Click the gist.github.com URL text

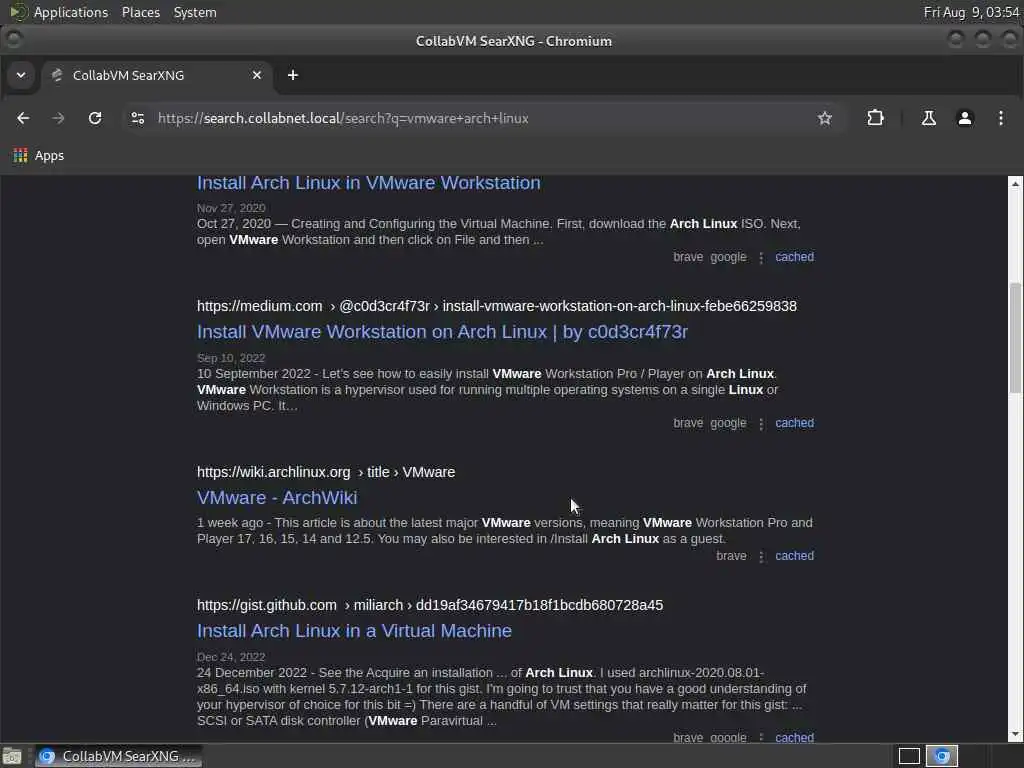coord(430,605)
